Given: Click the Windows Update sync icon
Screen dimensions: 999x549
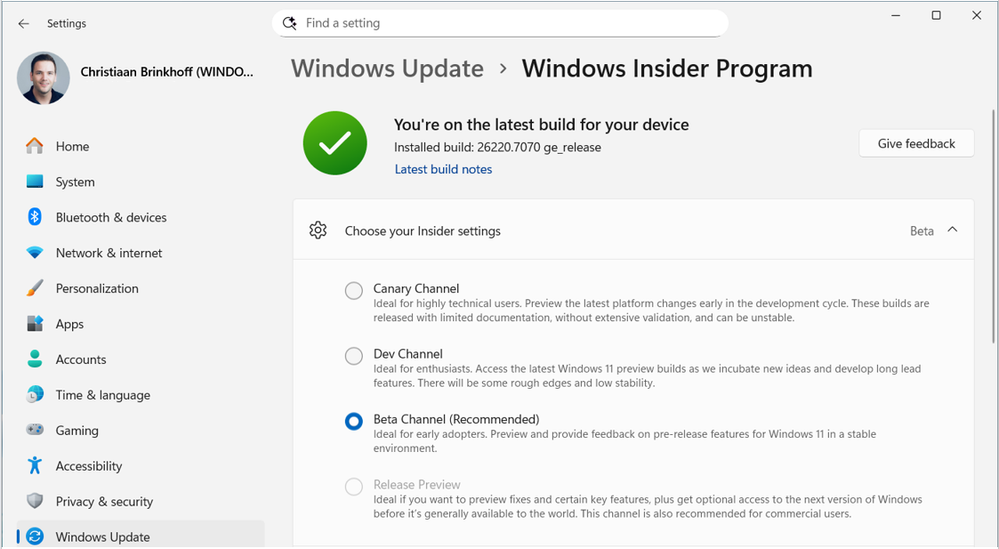Looking at the screenshot, I should pos(34,537).
